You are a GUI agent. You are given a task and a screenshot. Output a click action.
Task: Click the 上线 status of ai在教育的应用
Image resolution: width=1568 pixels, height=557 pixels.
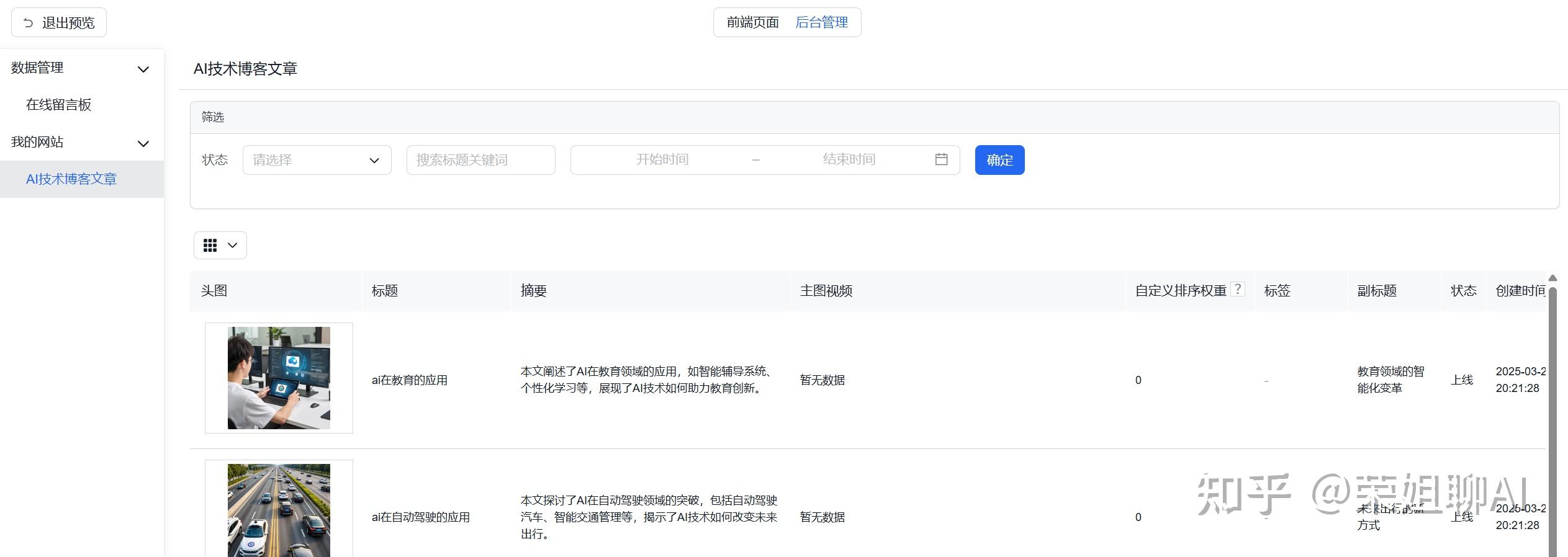tap(1462, 380)
